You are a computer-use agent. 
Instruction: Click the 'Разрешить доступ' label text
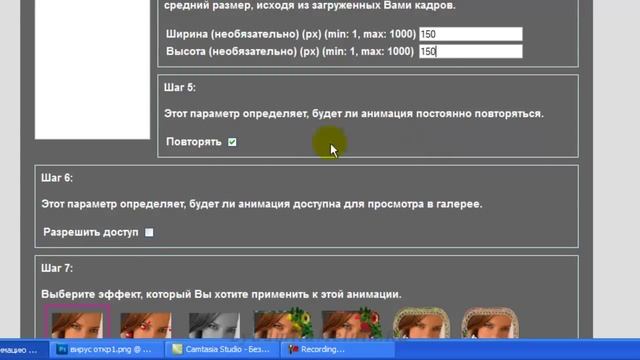91,232
